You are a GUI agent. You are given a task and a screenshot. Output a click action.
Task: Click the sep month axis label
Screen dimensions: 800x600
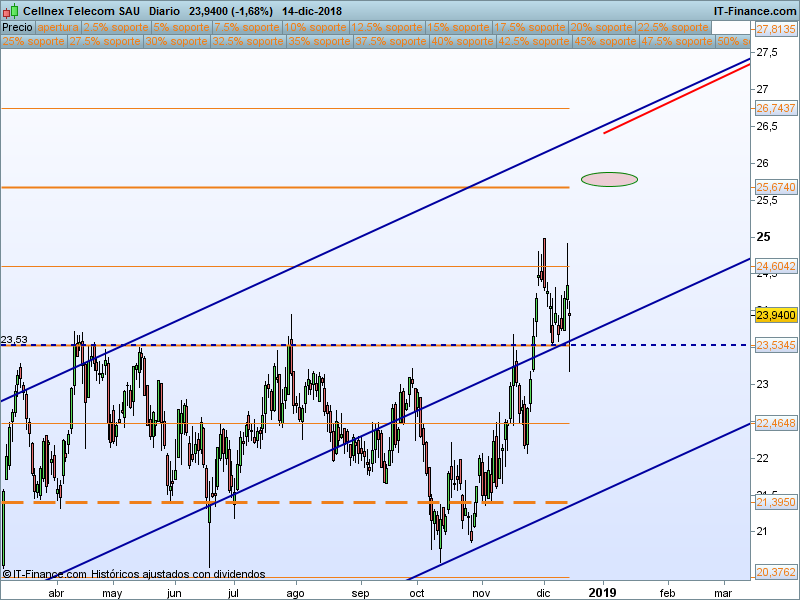point(360,593)
